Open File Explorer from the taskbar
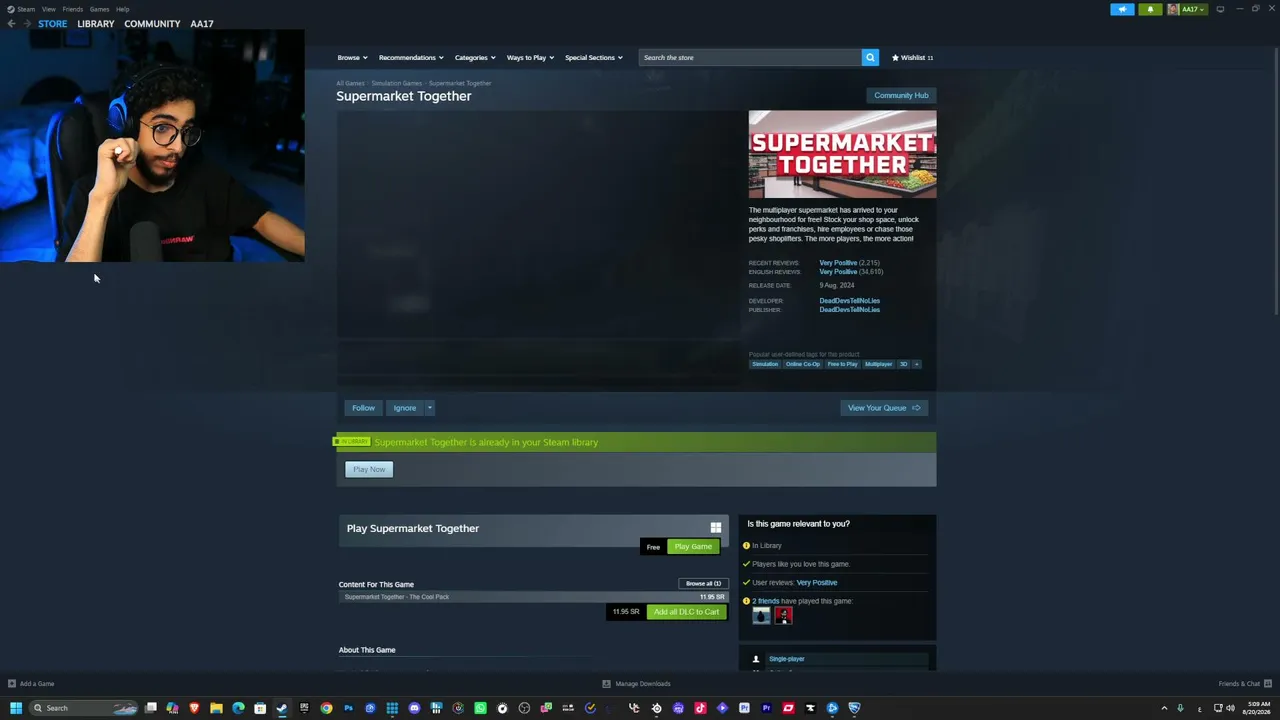 (216, 708)
